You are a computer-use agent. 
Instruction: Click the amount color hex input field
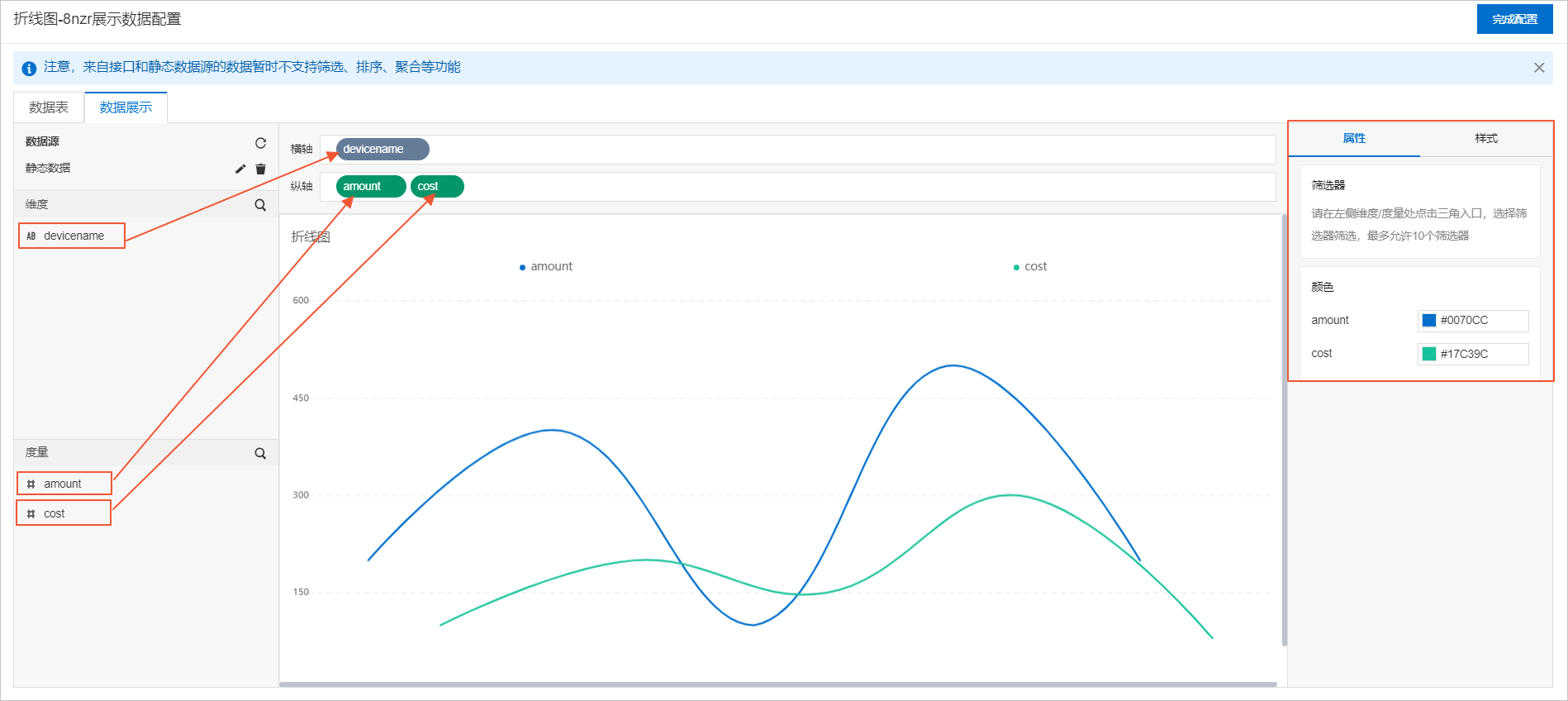1473,321
